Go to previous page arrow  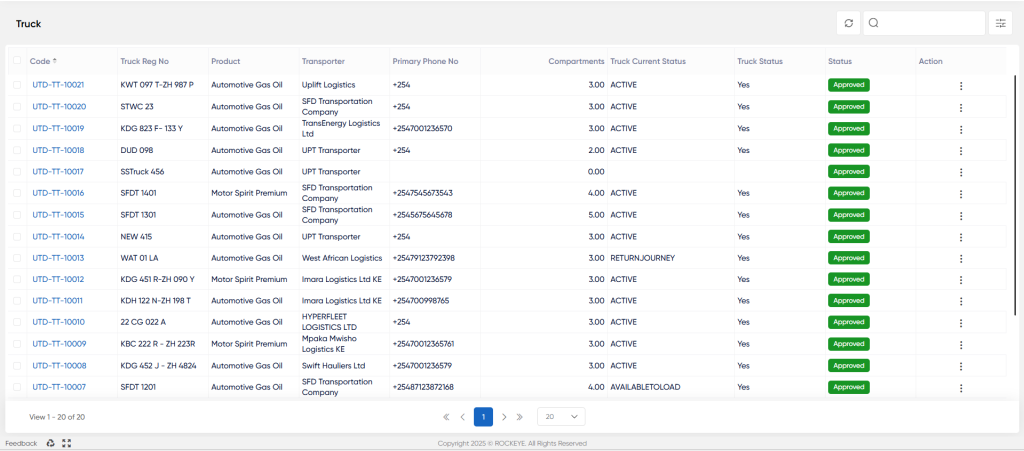462,416
